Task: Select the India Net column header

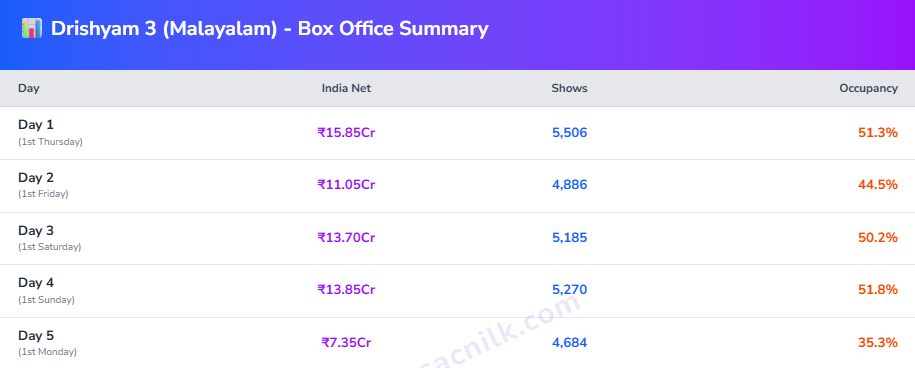Action: point(346,89)
